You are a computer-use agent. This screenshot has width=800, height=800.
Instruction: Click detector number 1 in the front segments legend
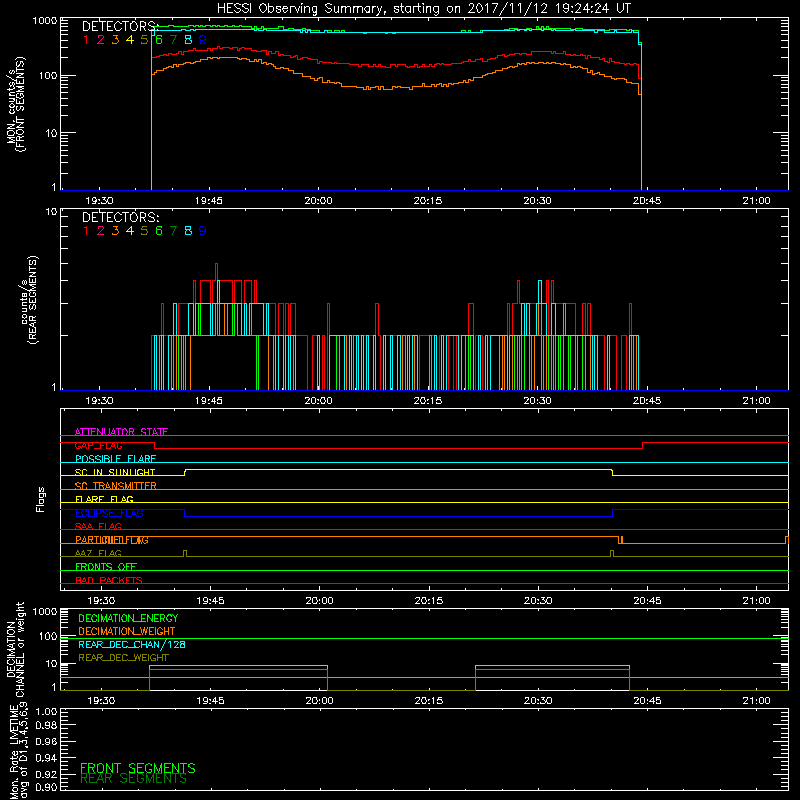86,39
